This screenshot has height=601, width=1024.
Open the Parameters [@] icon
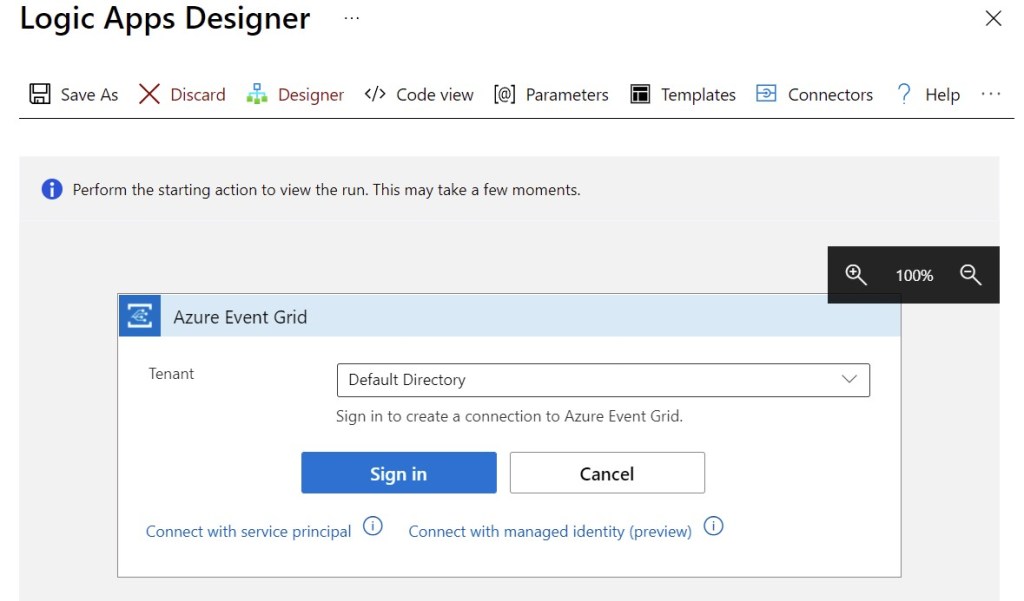[504, 94]
